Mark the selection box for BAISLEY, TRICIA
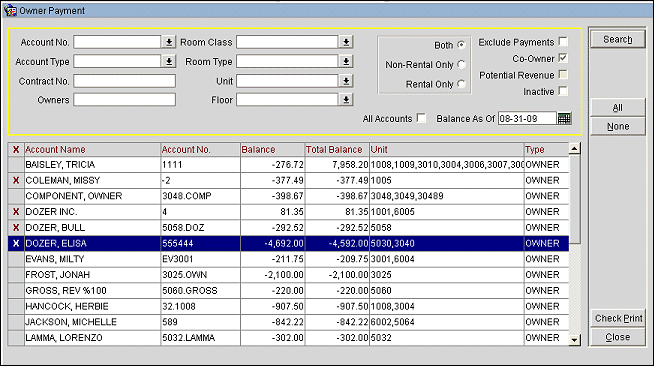 [16, 165]
